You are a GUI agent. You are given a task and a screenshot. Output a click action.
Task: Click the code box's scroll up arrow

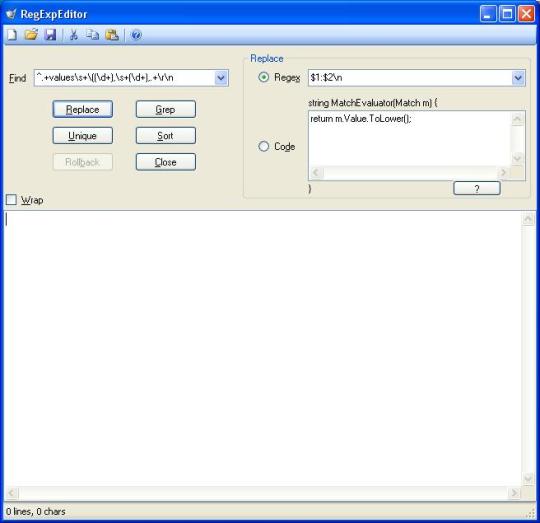(x=517, y=119)
